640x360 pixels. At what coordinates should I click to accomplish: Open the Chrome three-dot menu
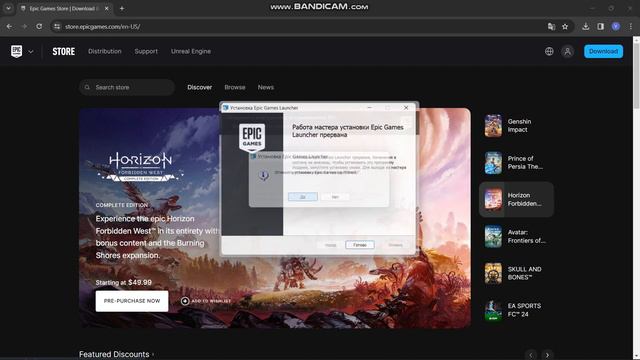click(631, 27)
